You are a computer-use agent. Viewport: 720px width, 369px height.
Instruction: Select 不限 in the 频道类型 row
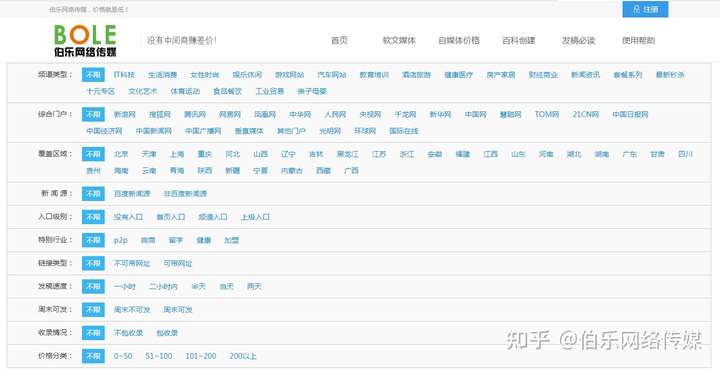click(93, 75)
